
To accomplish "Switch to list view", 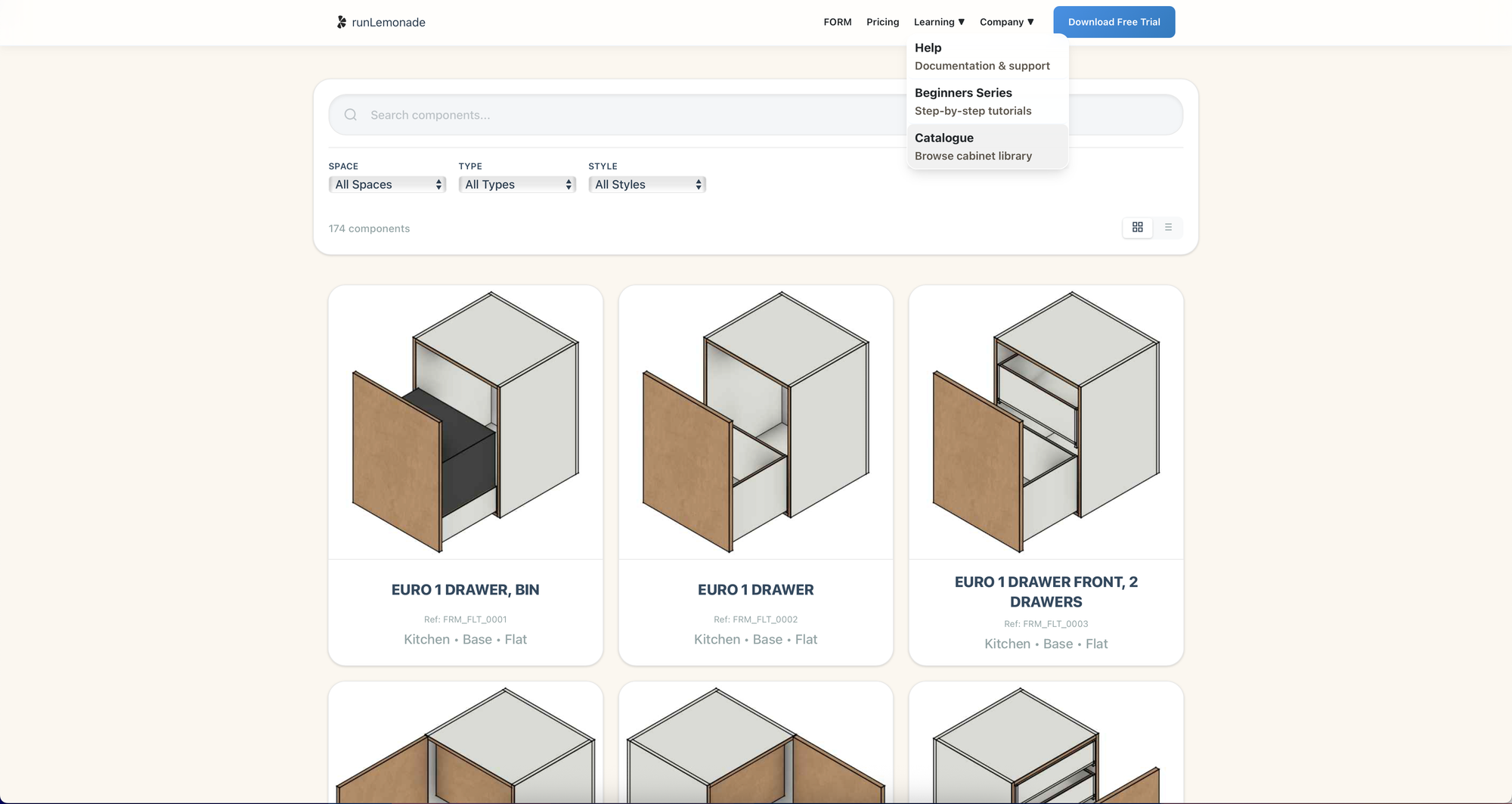I will 1168,228.
